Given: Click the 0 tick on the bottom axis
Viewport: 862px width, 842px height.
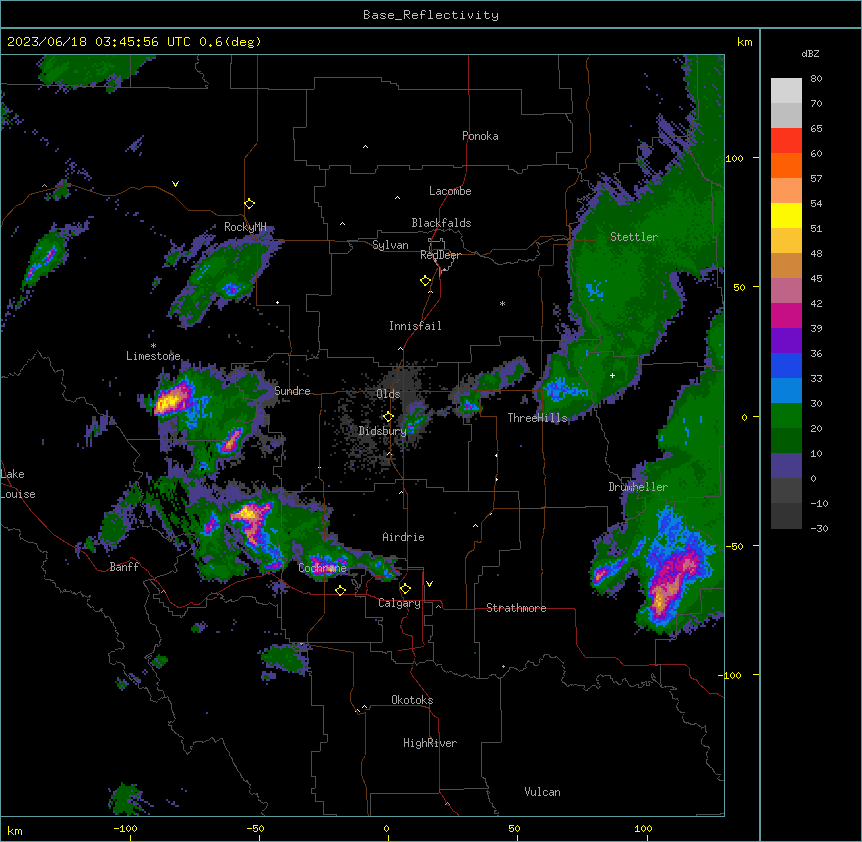Looking at the screenshot, I should point(386,828).
